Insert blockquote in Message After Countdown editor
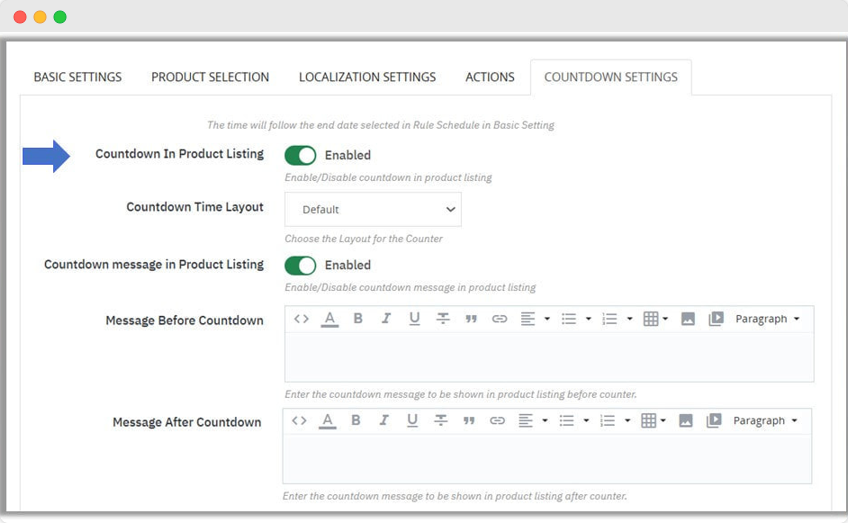The image size is (848, 523). click(468, 421)
